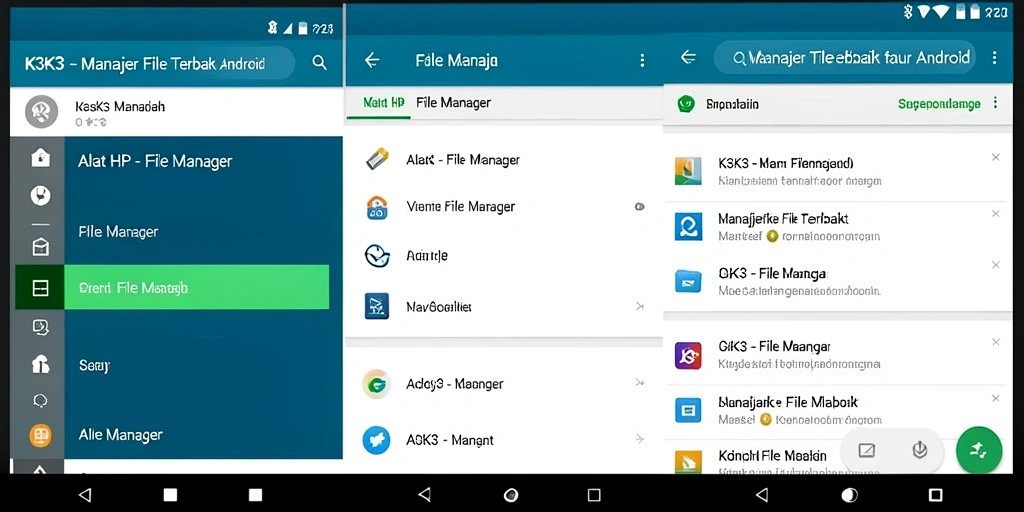Expand the arrow on Adoy3 - Maanger row
Screen dimensions: 1024x512
pos(640,383)
